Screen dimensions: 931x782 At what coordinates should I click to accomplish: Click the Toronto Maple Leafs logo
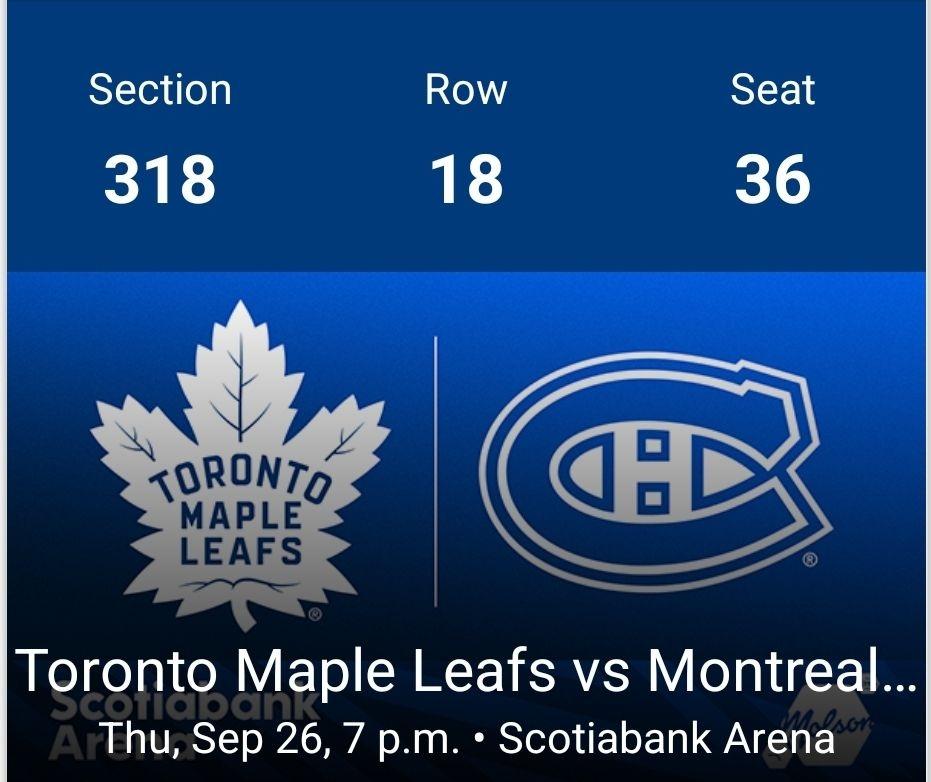[x=238, y=470]
